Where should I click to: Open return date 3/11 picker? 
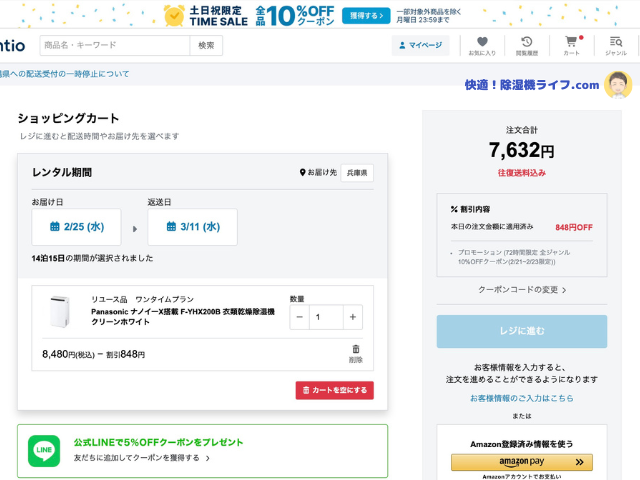click(x=192, y=227)
